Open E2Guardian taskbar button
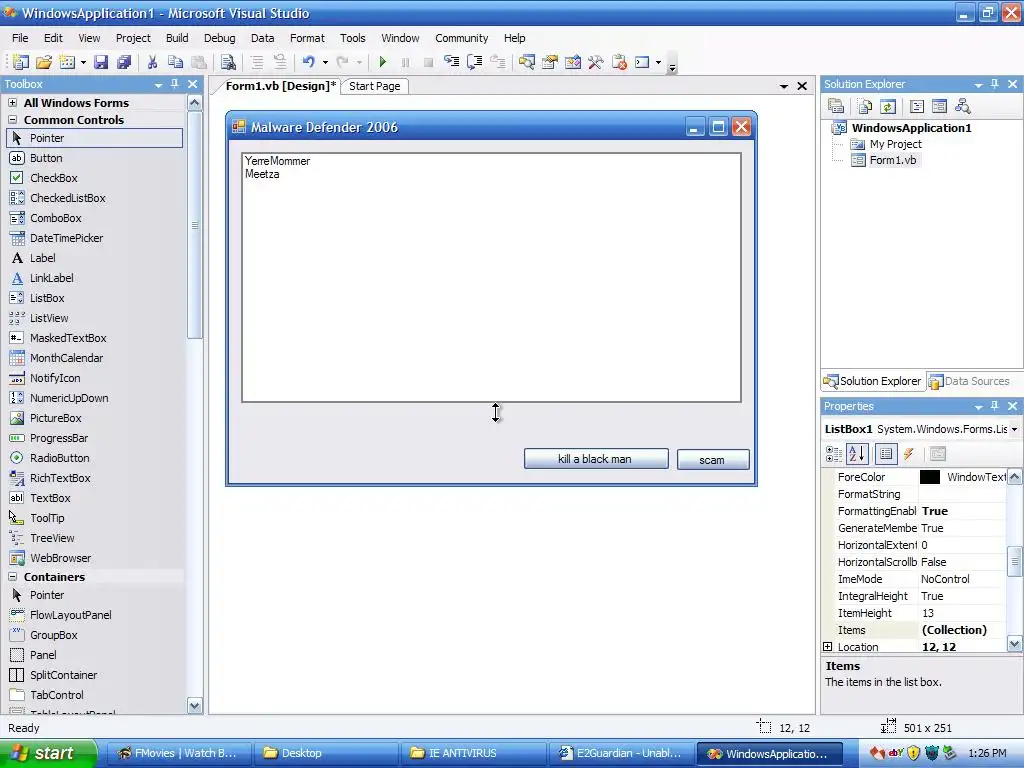The height and width of the screenshot is (768, 1024). 620,753
